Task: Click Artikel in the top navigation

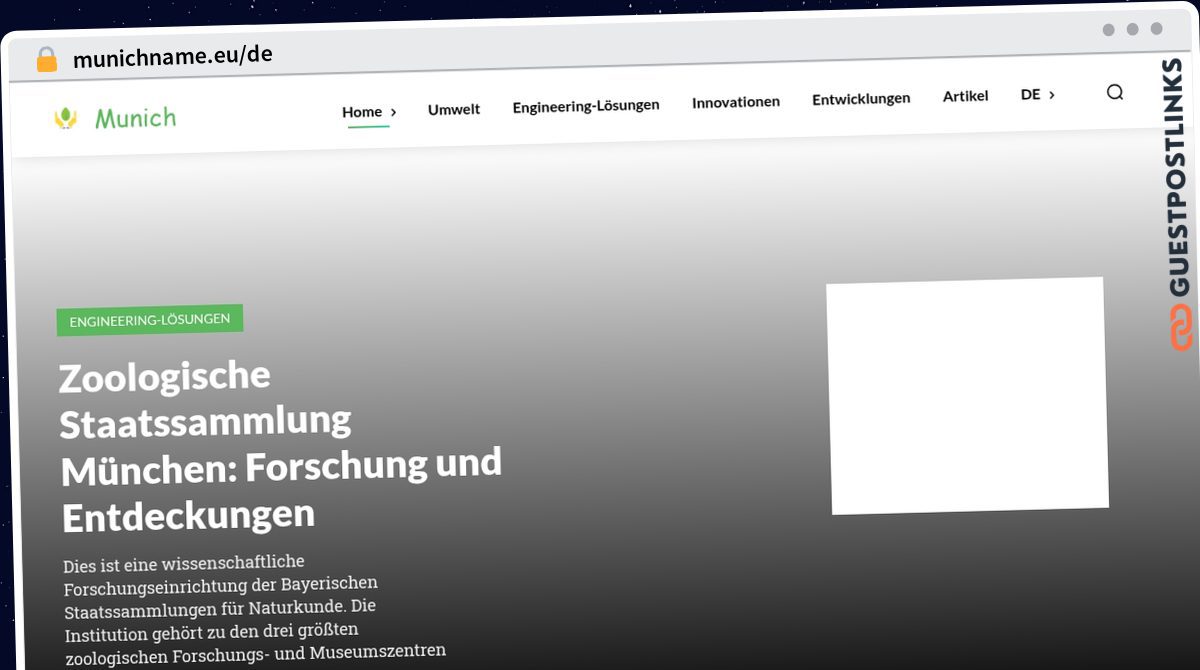Action: tap(965, 96)
